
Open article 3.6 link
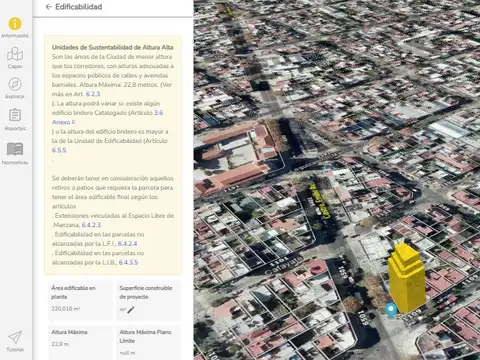point(158,113)
